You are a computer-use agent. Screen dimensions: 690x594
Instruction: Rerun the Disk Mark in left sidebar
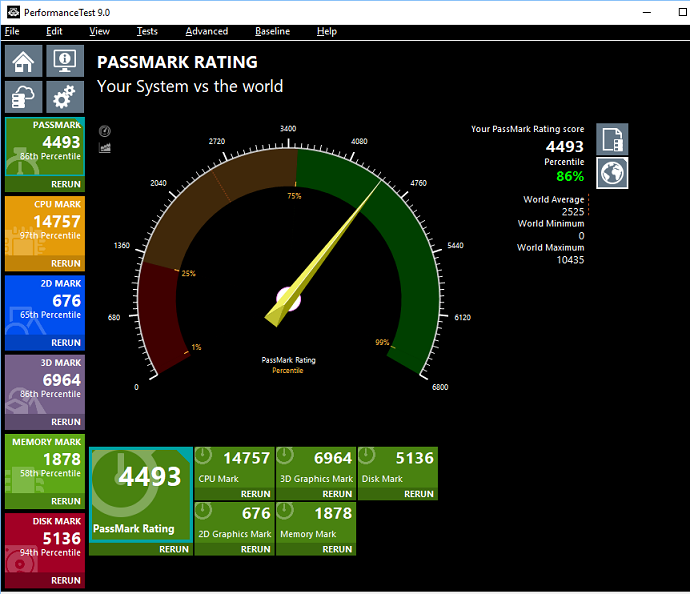(x=66, y=580)
